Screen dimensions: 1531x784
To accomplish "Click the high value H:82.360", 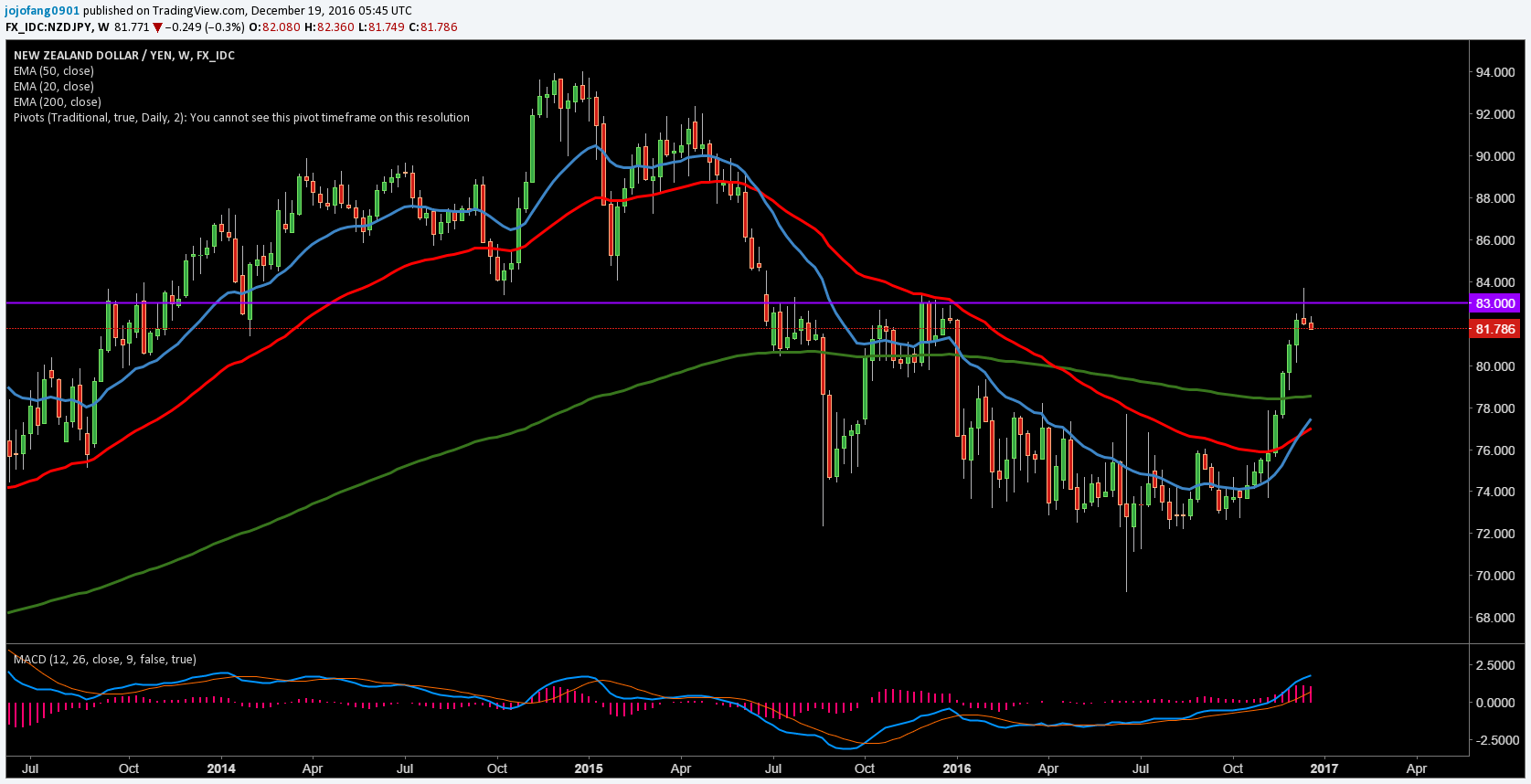I will (330, 27).
